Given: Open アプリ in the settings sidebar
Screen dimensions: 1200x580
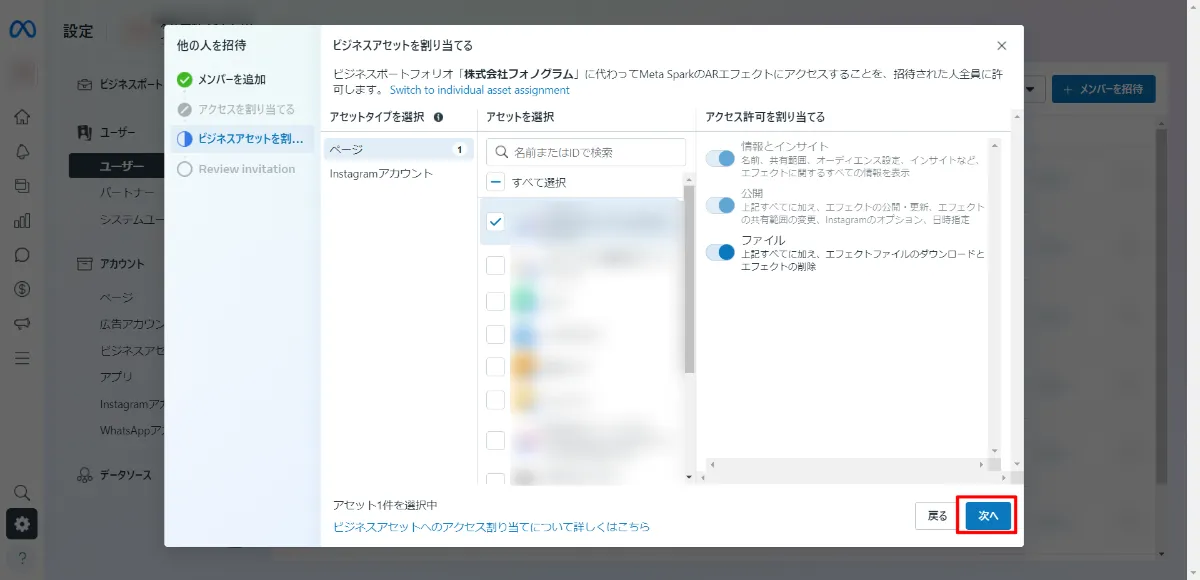Looking at the screenshot, I should [x=116, y=377].
